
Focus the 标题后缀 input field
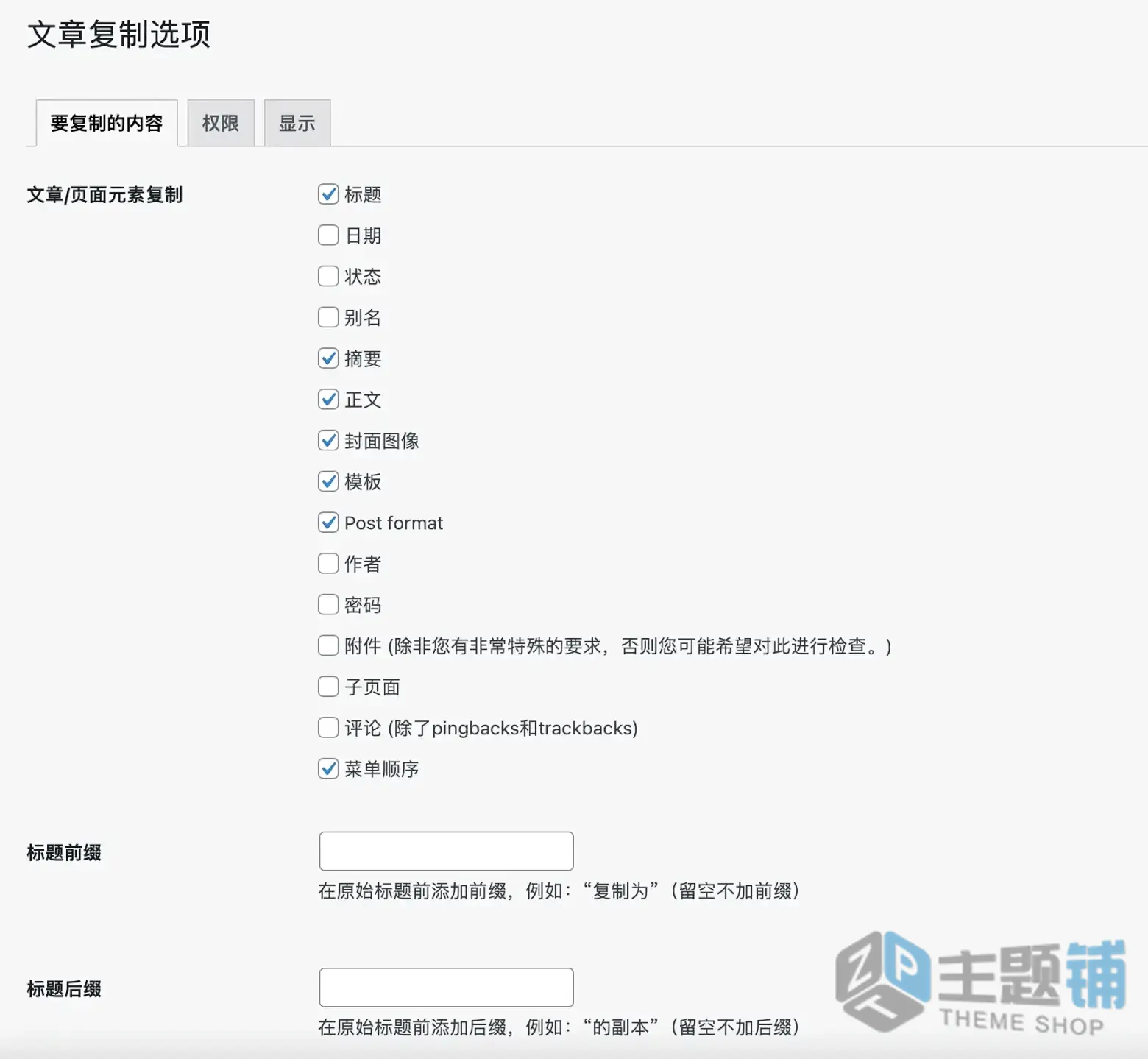tap(446, 988)
